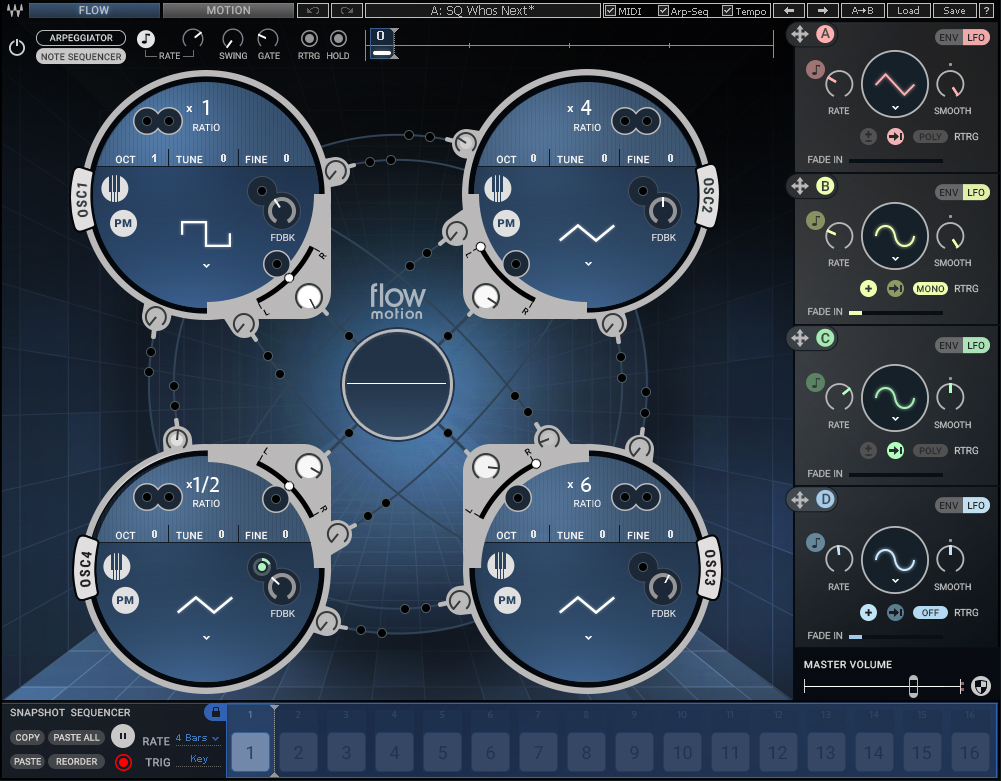Select the Flow tab
The height and width of the screenshot is (781, 1001).
94,11
